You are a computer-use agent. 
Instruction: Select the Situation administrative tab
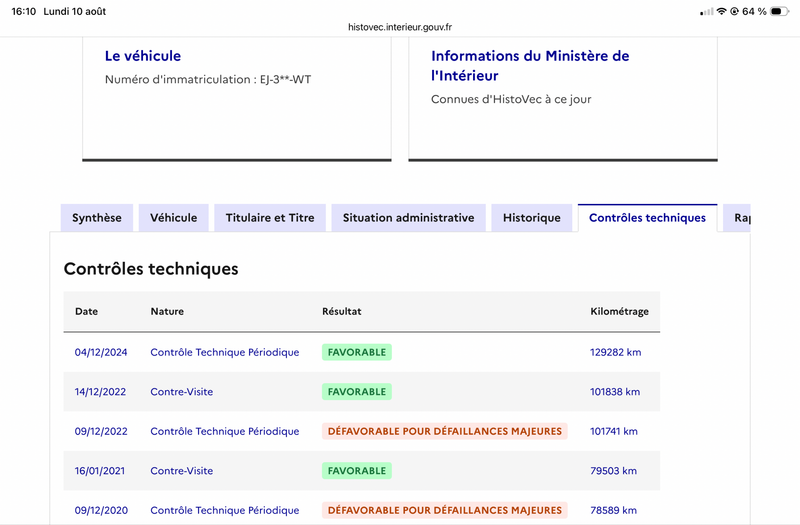408,218
